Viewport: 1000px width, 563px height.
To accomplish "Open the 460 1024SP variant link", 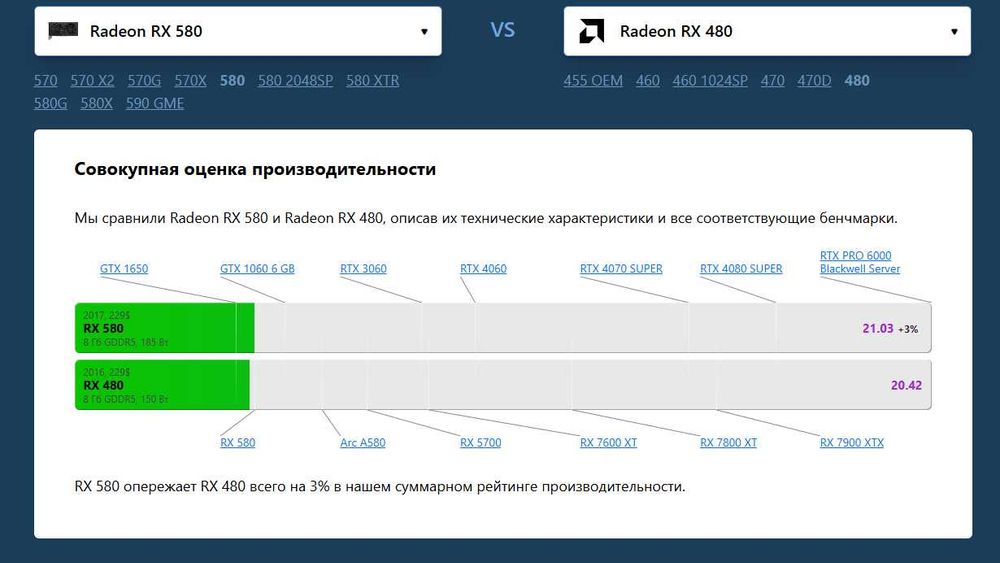I will pos(710,80).
